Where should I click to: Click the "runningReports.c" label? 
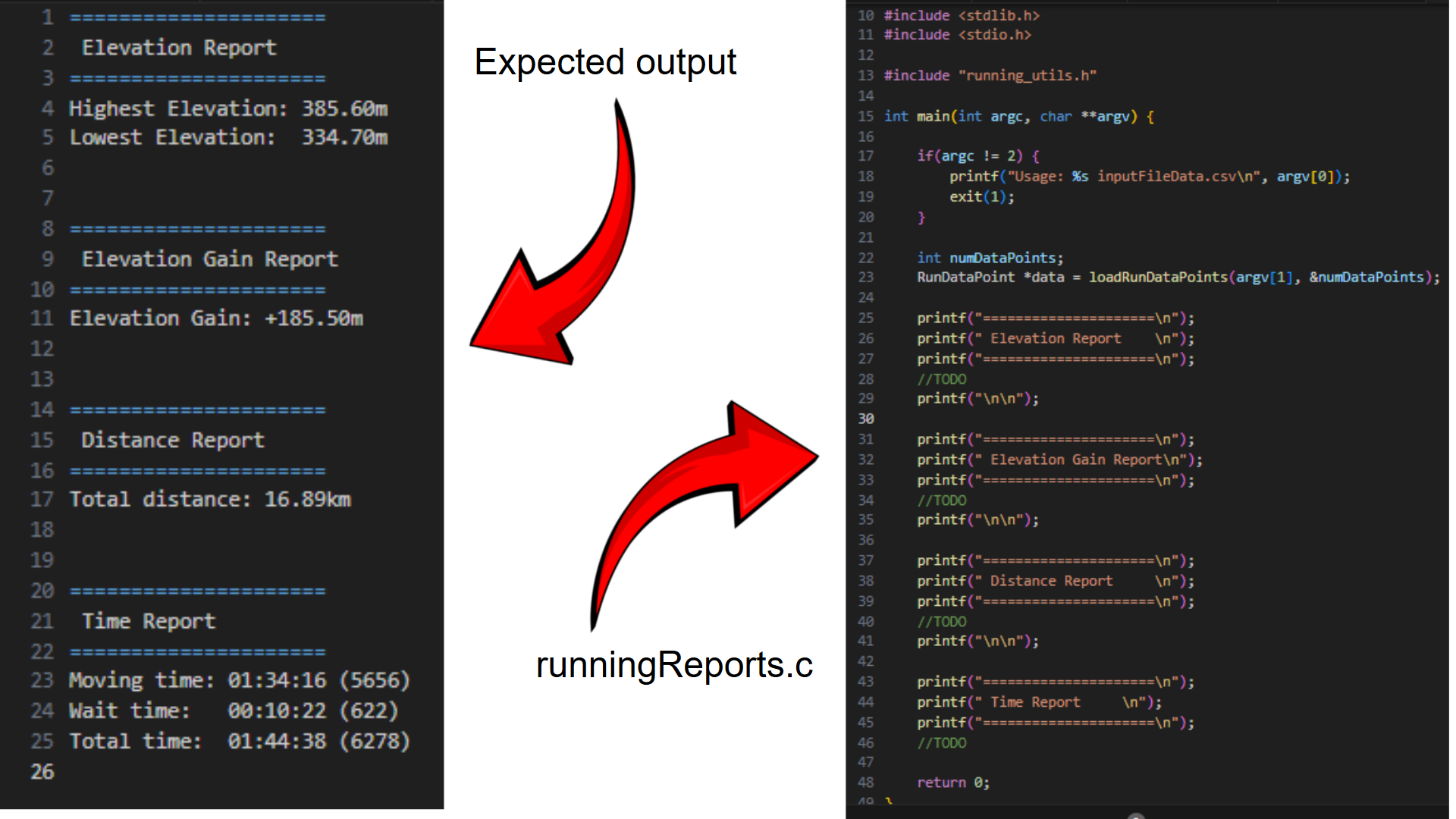tap(674, 665)
